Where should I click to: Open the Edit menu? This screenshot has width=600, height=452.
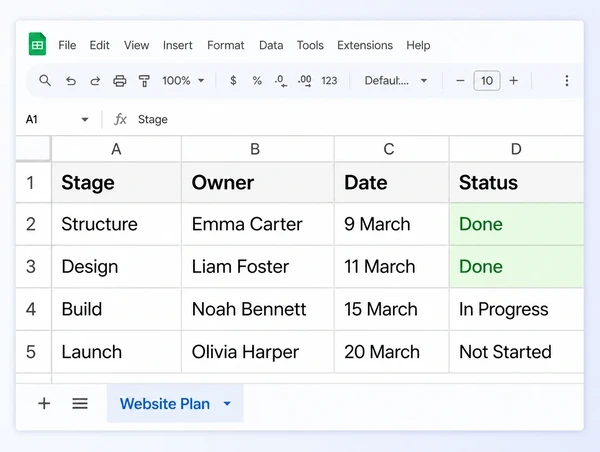click(x=99, y=45)
